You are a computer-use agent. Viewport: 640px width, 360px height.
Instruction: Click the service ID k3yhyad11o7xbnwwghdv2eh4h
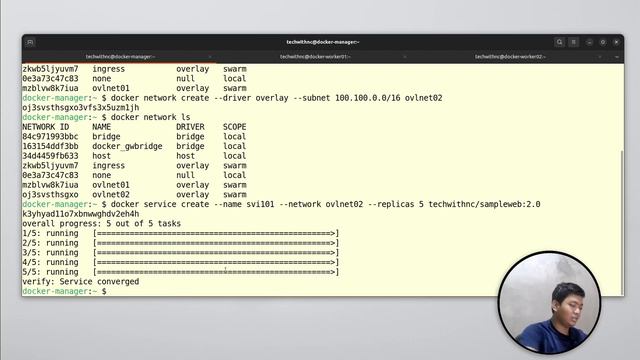[x=81, y=214]
